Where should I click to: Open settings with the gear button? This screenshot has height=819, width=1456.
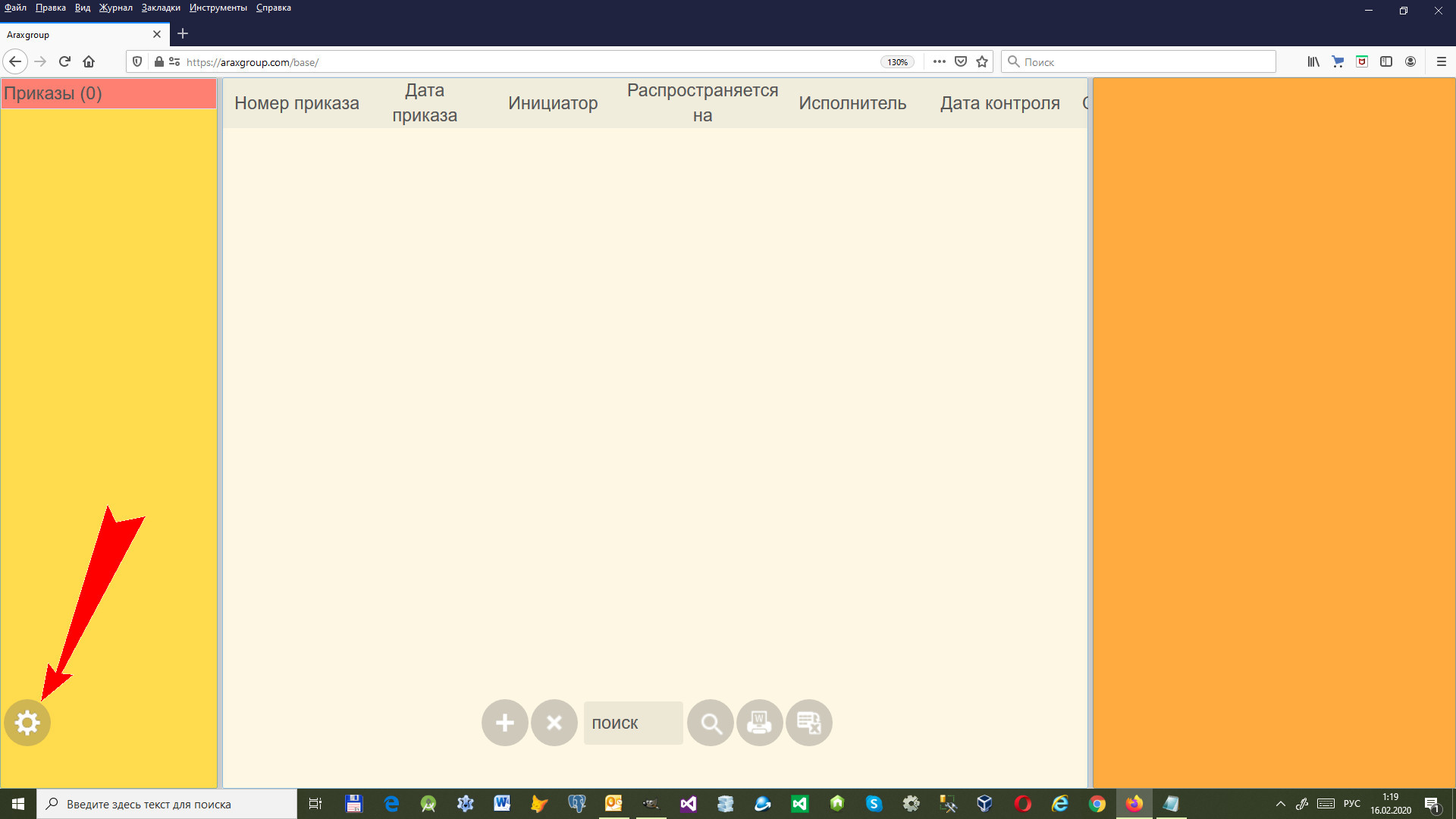coord(27,723)
